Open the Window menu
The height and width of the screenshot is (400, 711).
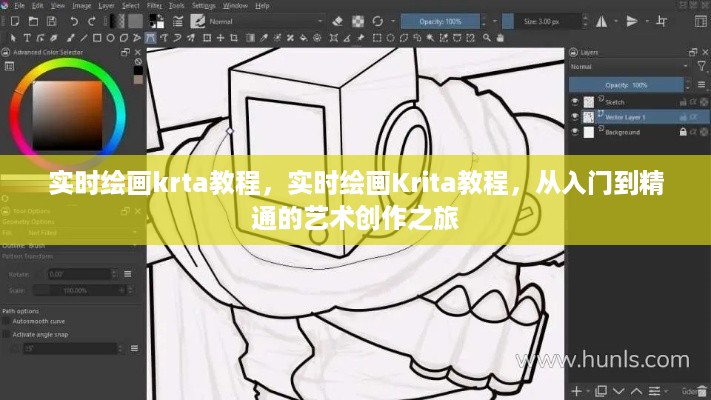click(235, 6)
